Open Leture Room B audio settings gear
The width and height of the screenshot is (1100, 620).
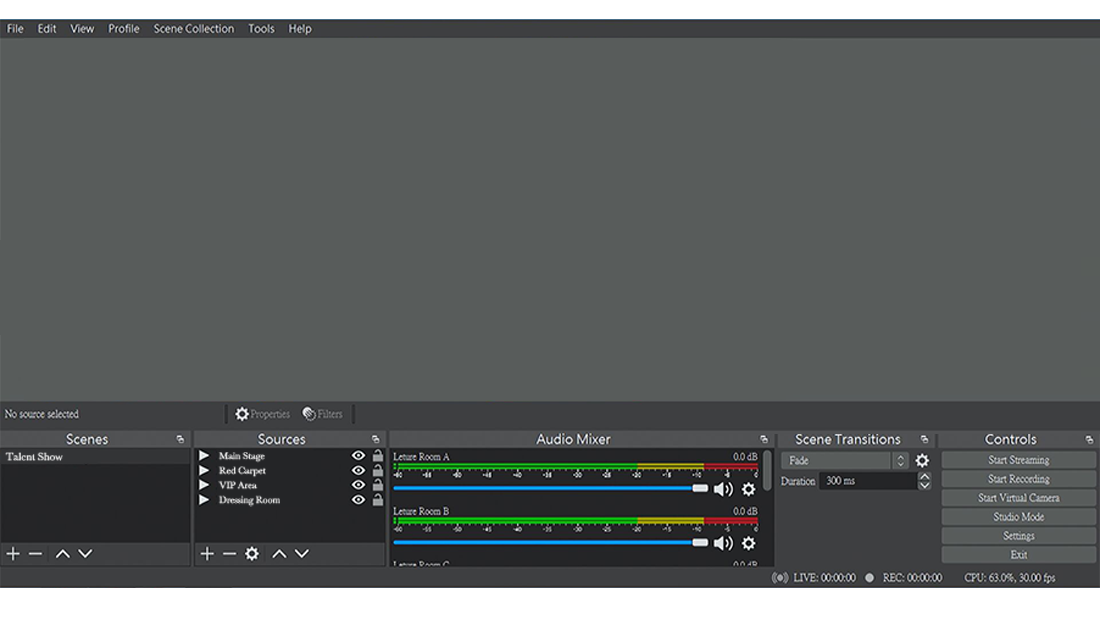(x=749, y=543)
